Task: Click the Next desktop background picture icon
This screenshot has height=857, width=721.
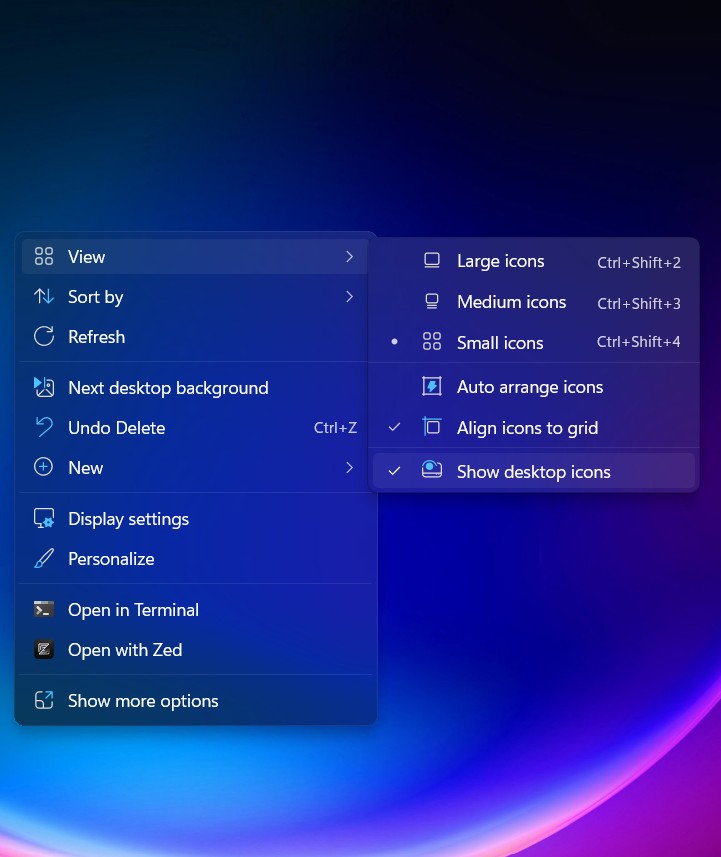Action: tap(44, 387)
